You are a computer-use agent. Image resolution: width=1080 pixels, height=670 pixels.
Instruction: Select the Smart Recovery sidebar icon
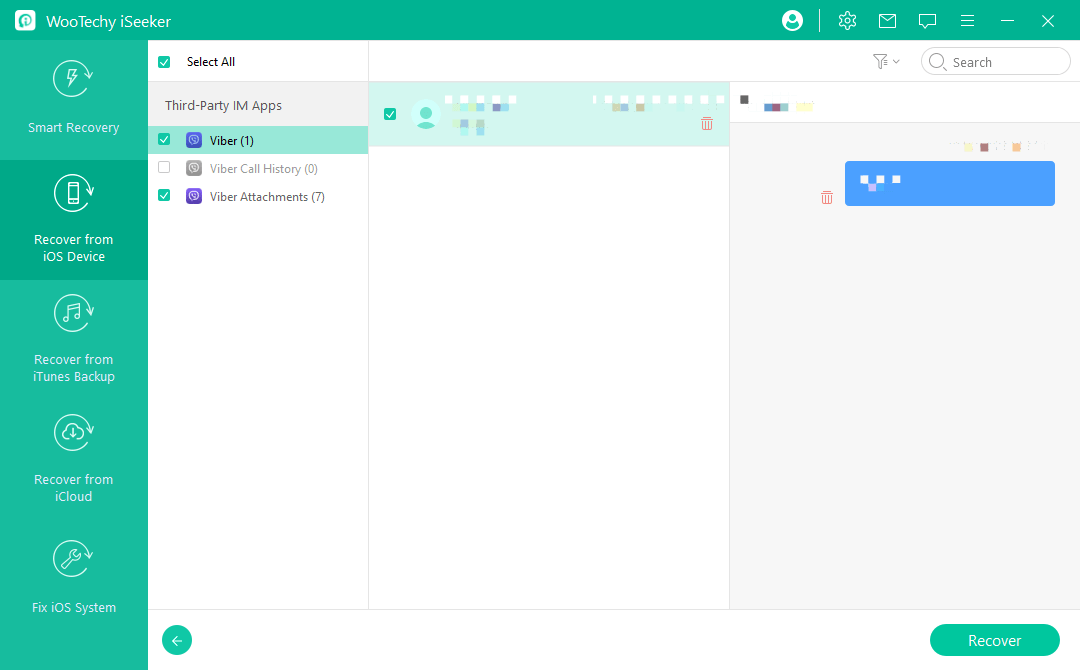pos(73,78)
